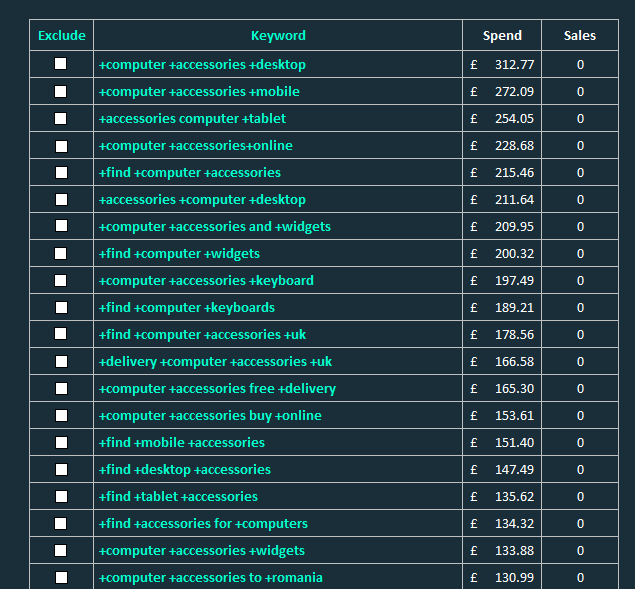Click keyword '+computer +accessories buy +online'
The height and width of the screenshot is (589, 635).
point(210,416)
